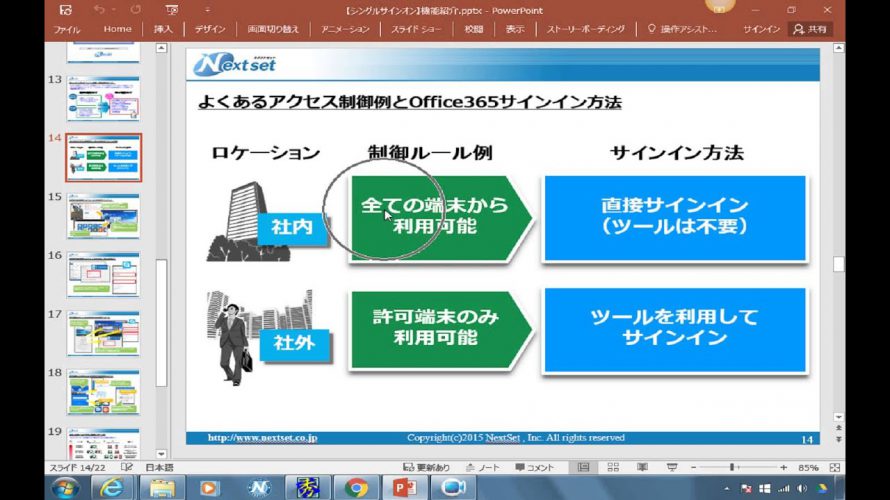Select the 全ての端末から利用可能 green arrow shape
Screen dimensions: 890x500
pos(441,217)
